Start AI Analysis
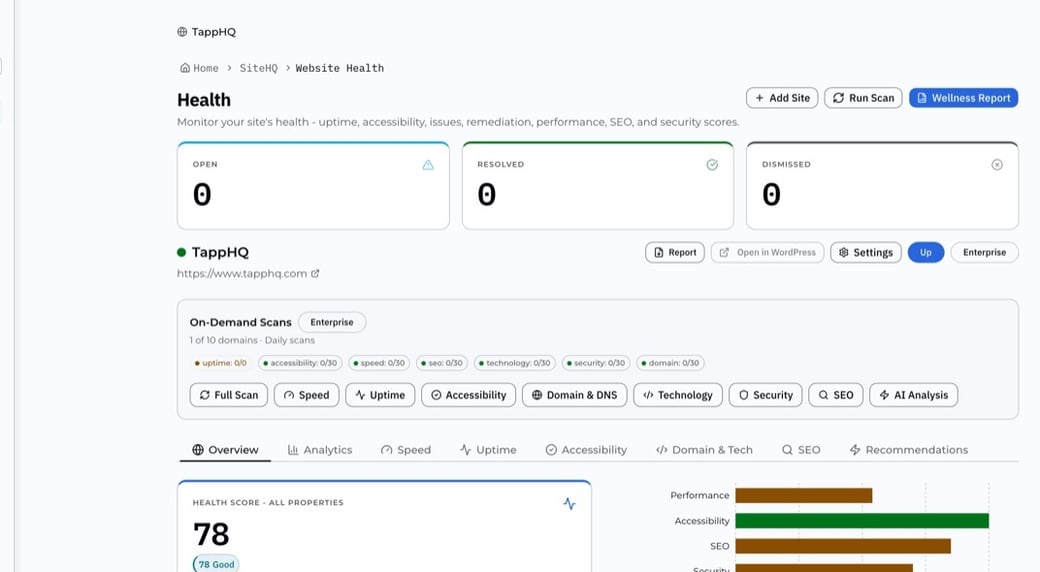 tap(913, 395)
